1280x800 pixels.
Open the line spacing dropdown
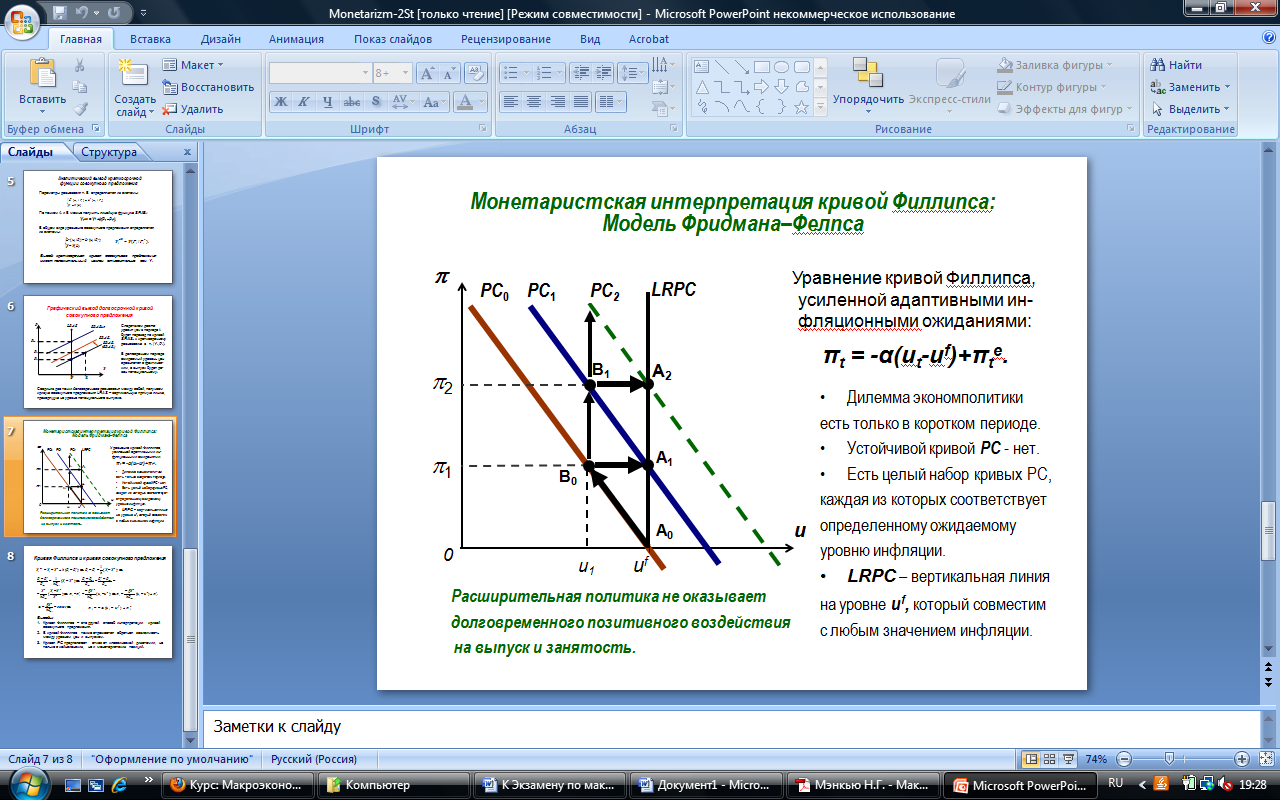633,73
